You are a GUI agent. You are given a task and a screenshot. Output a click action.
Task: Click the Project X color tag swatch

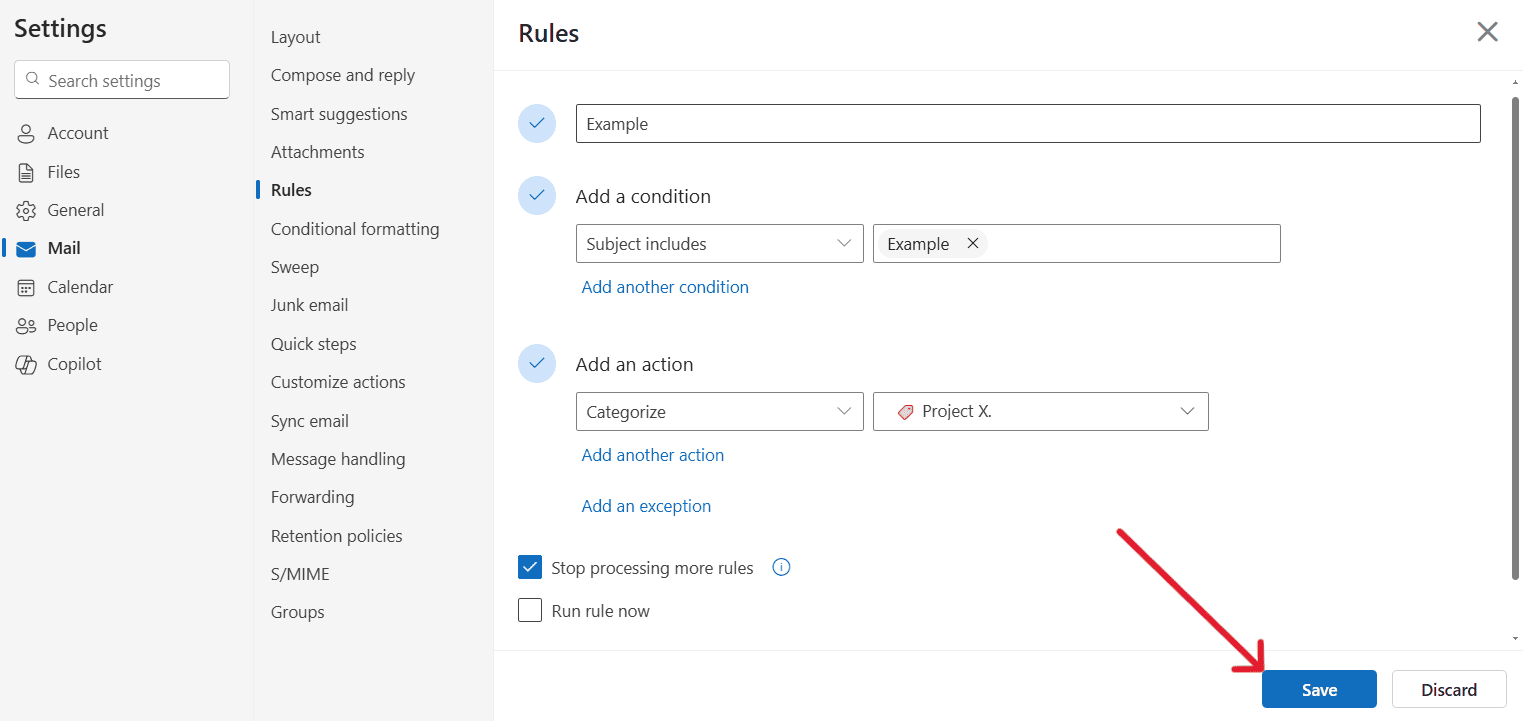(x=906, y=411)
